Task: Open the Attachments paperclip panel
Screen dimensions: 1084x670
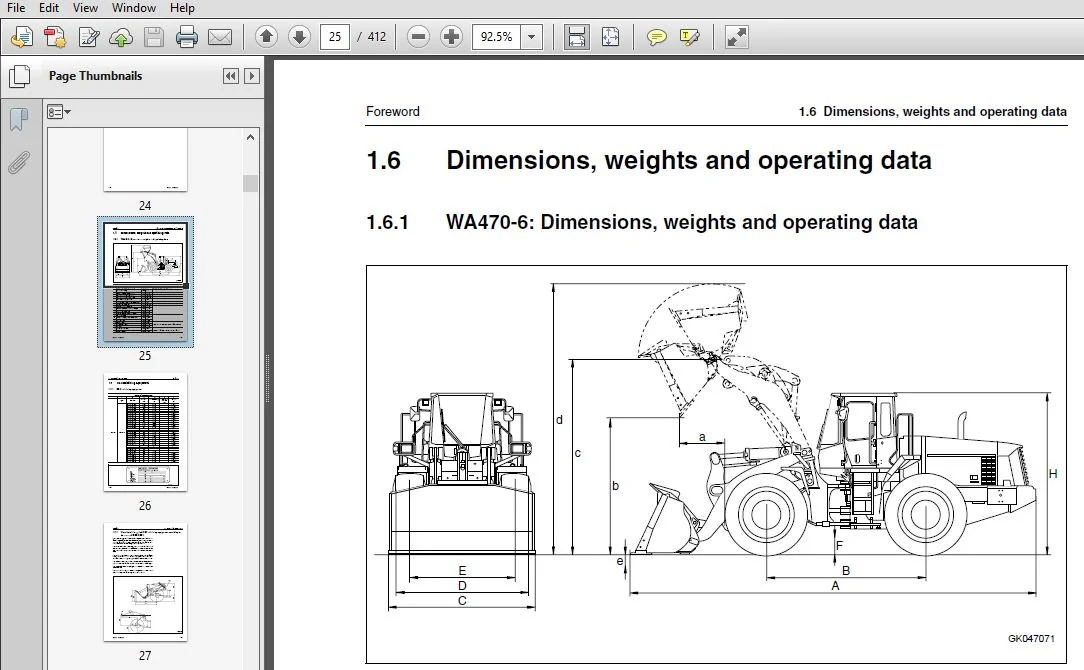Action: coord(19,162)
